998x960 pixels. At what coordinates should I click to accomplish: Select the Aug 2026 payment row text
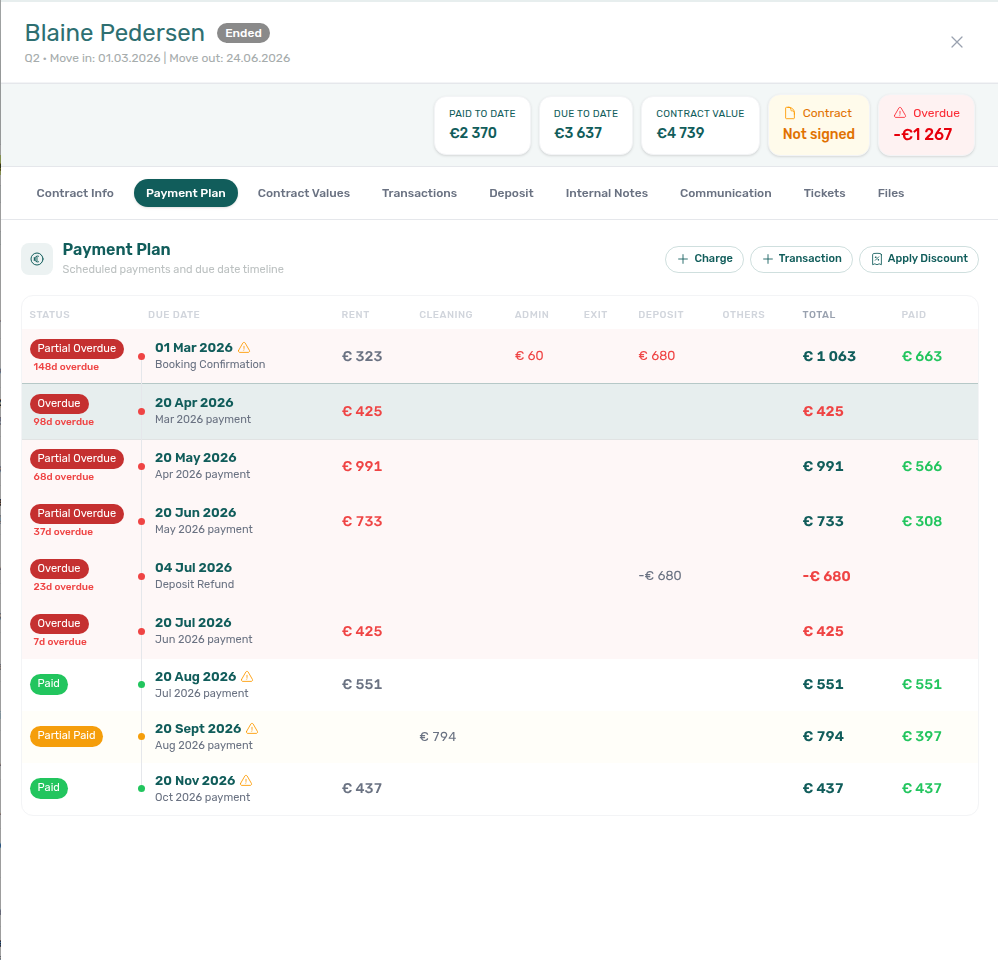click(x=204, y=745)
